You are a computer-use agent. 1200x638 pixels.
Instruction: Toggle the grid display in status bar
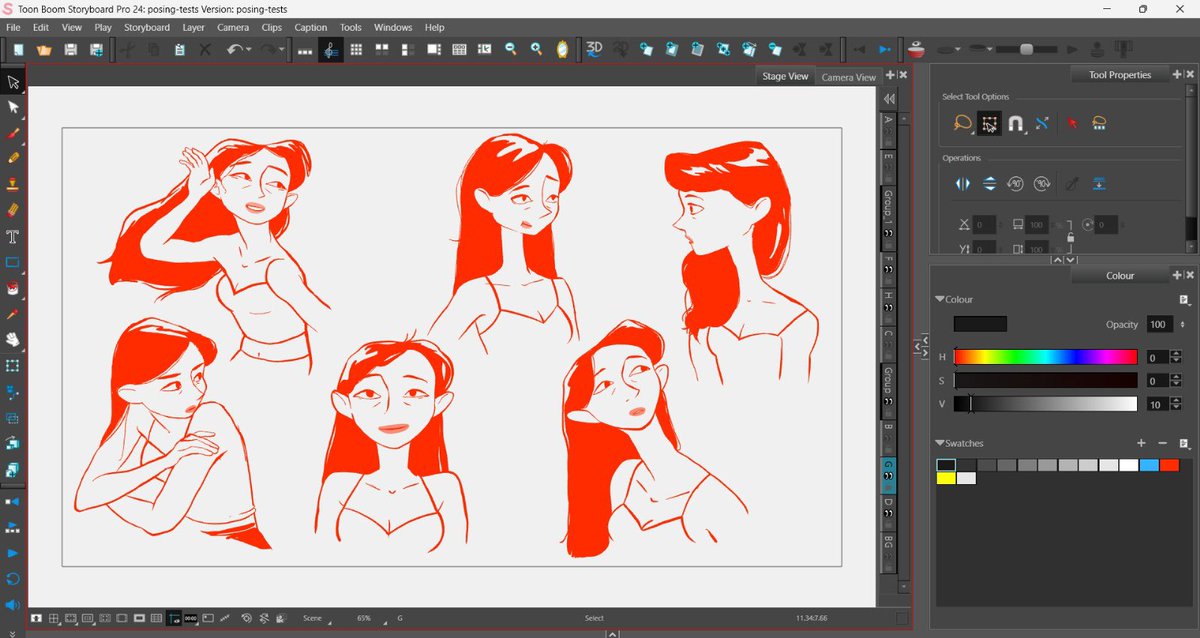54,618
